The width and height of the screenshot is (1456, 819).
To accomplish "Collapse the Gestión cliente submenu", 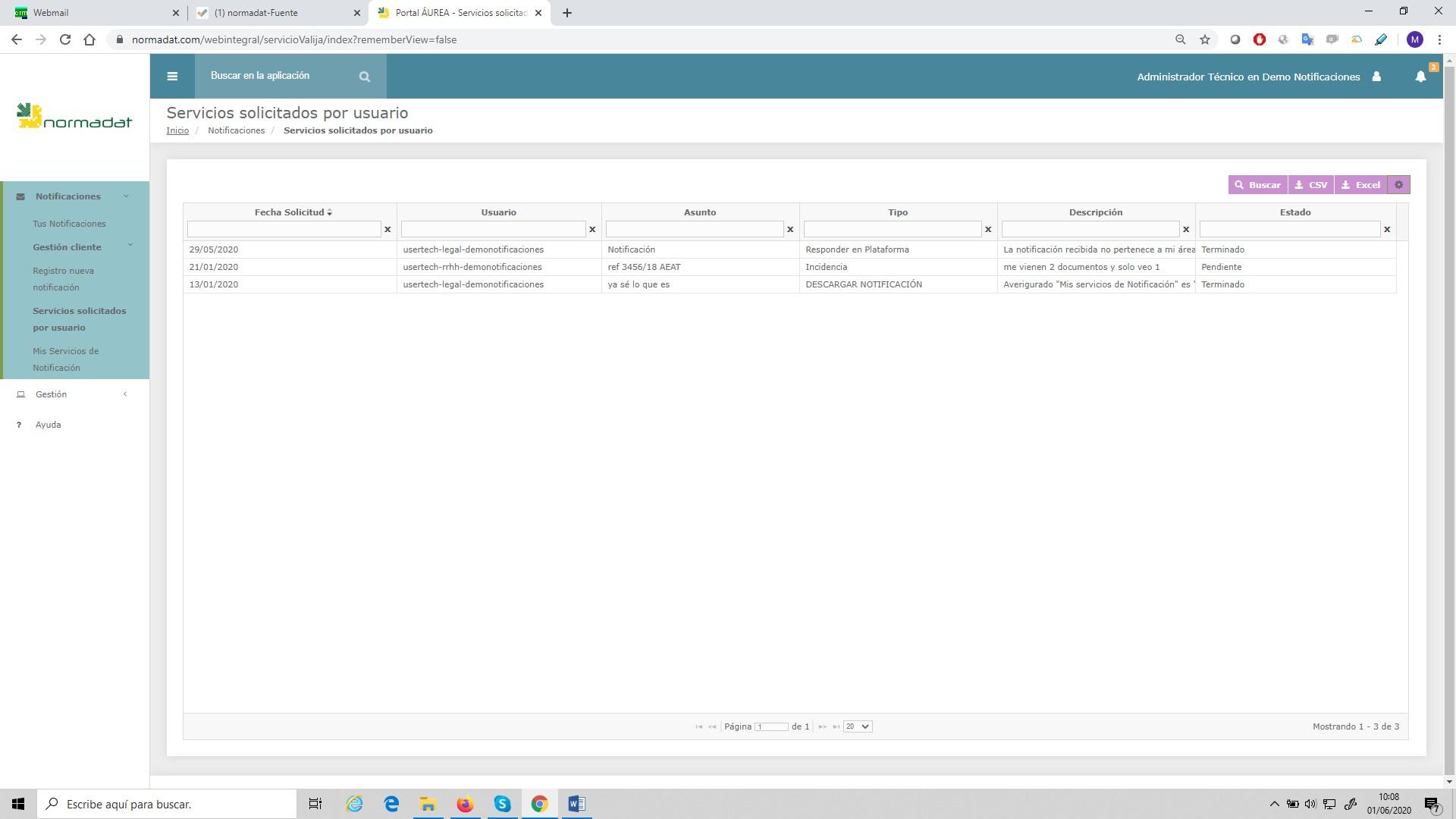I will 82,247.
